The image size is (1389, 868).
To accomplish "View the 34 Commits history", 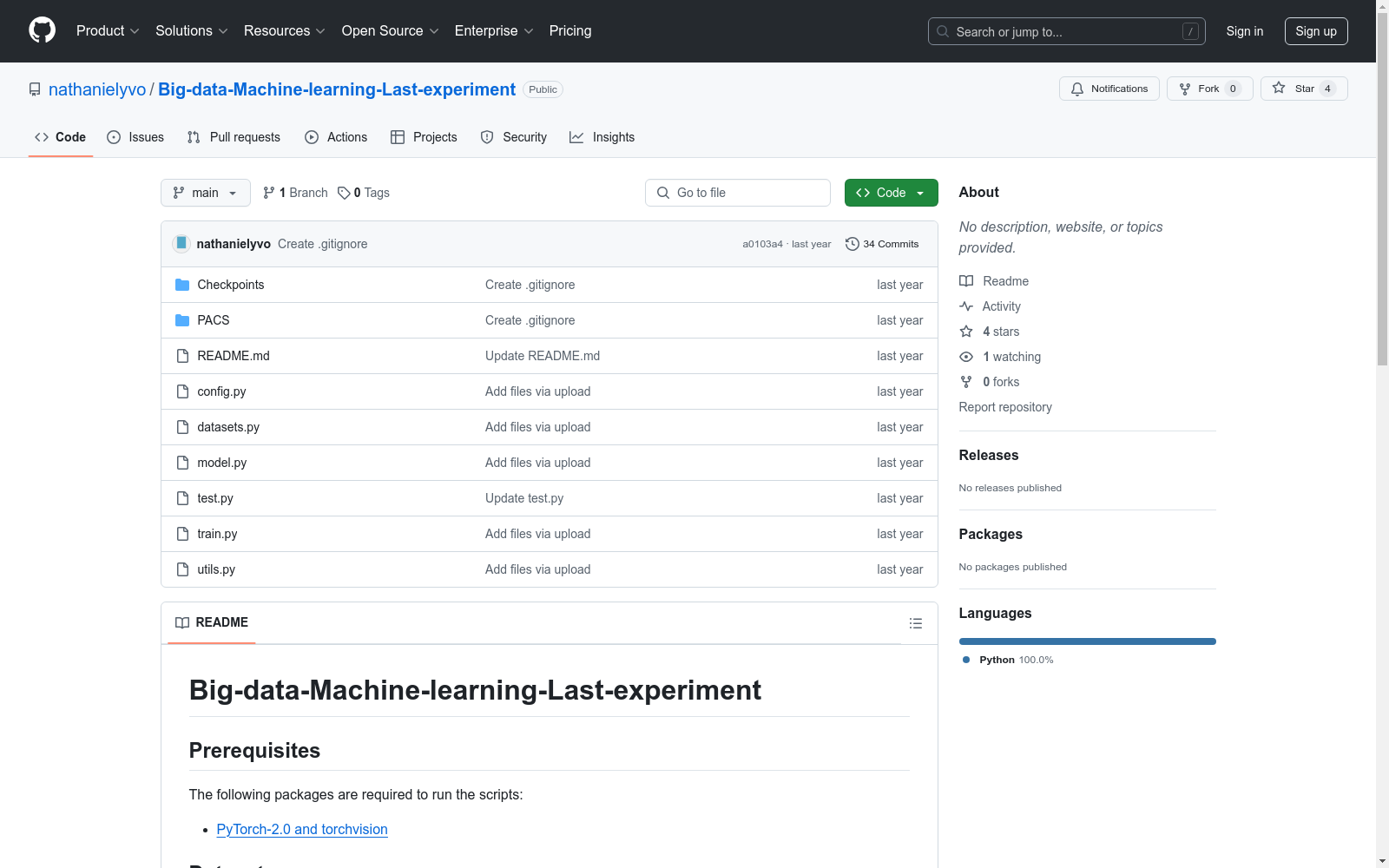I will tap(882, 244).
